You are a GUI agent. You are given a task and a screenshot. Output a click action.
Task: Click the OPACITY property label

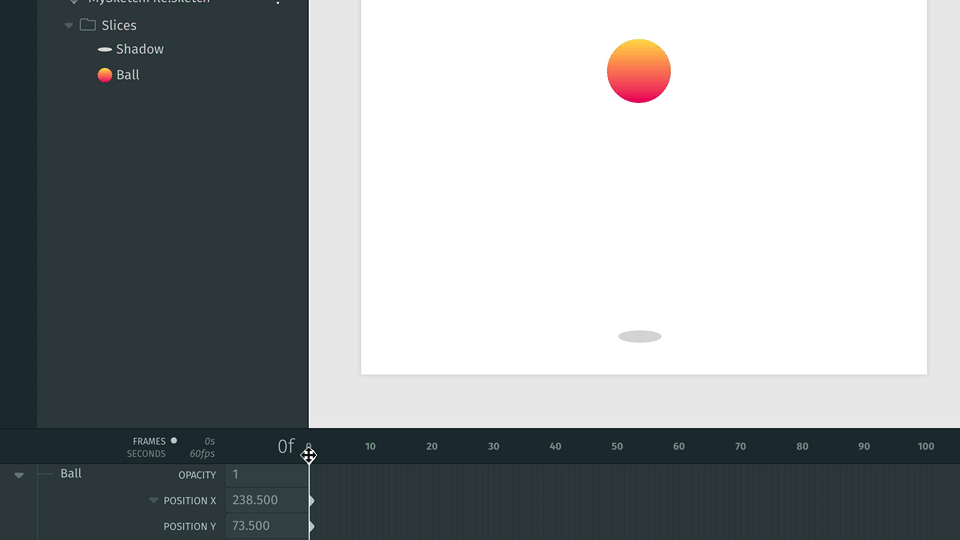tap(197, 475)
